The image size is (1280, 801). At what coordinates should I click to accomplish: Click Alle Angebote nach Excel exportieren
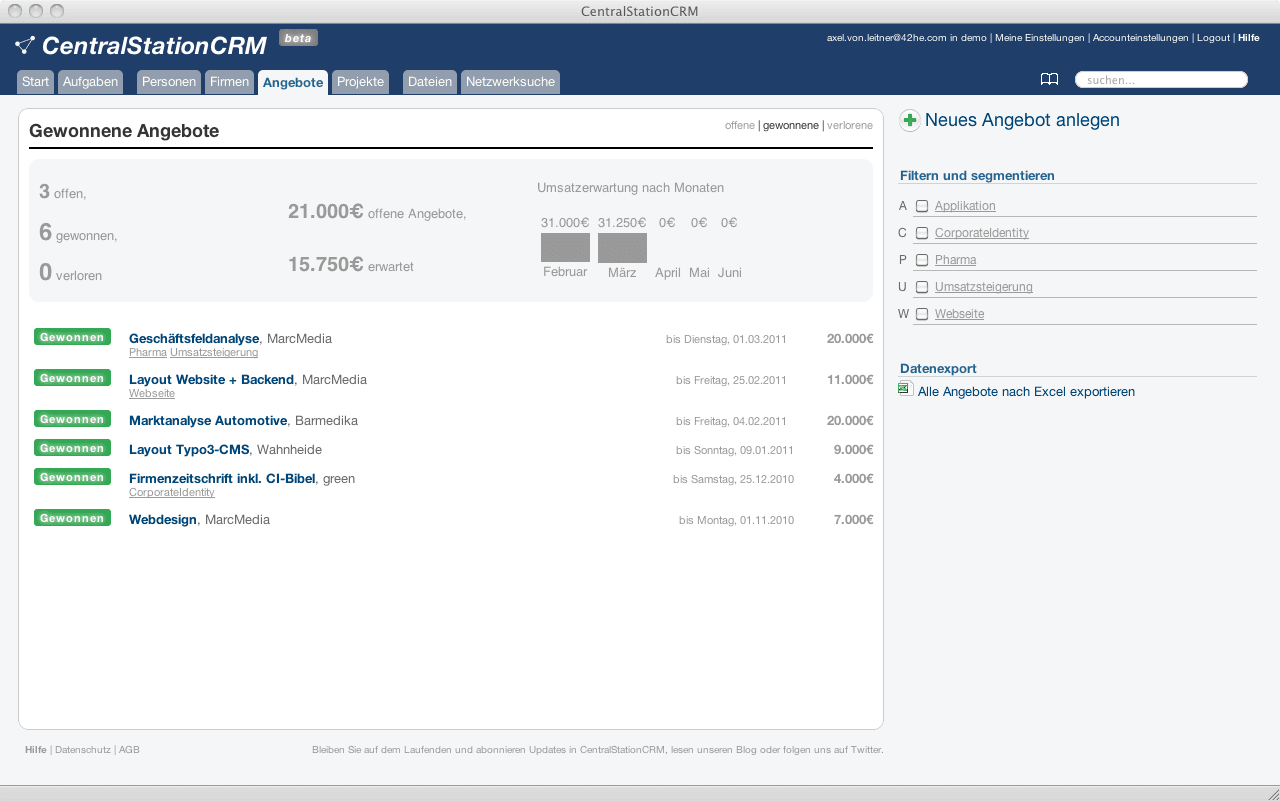click(x=1026, y=392)
